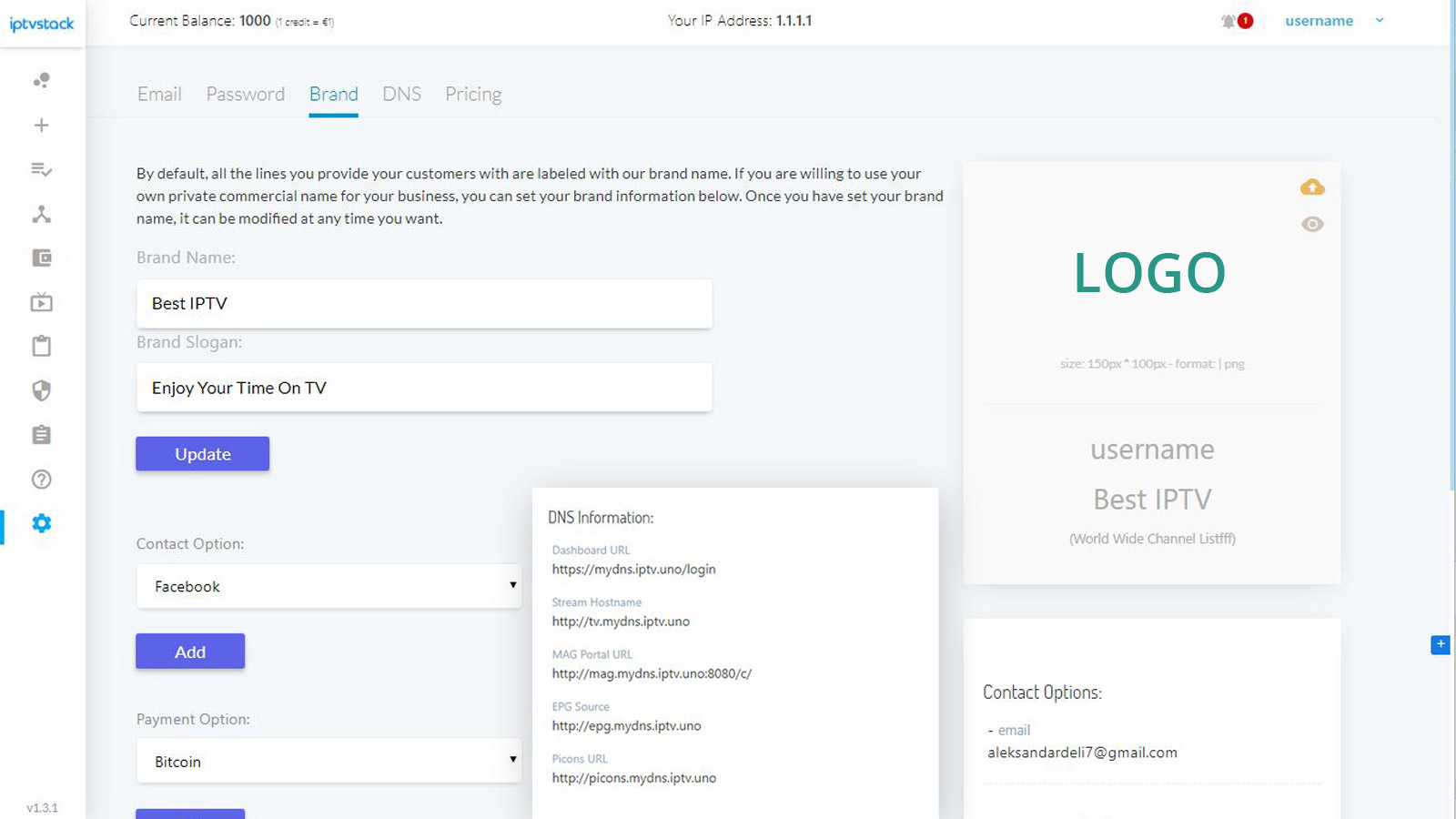
Task: Click the Dashboard URL https://mydns.iptv.uno/login
Action: click(x=633, y=570)
